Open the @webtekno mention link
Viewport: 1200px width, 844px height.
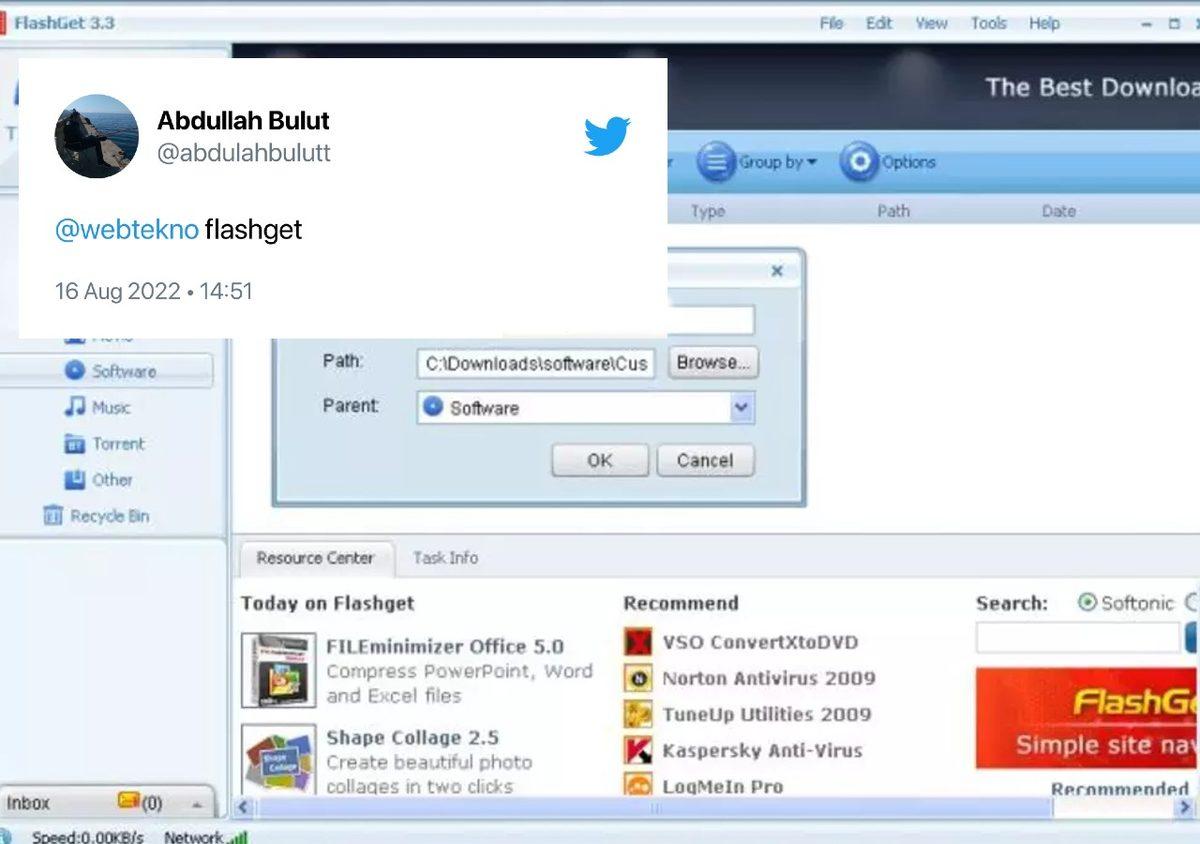pos(126,230)
